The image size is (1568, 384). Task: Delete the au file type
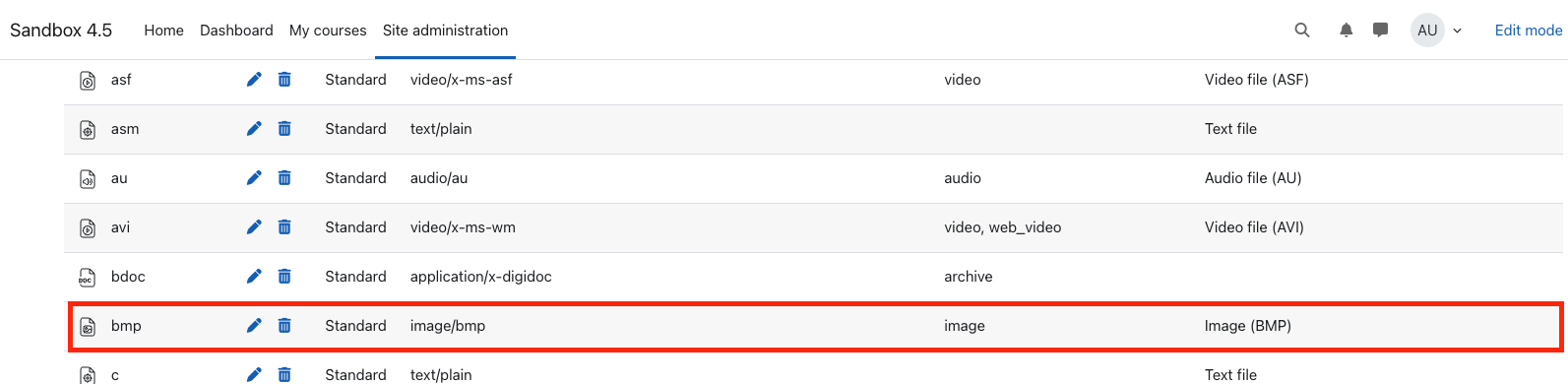point(284,178)
